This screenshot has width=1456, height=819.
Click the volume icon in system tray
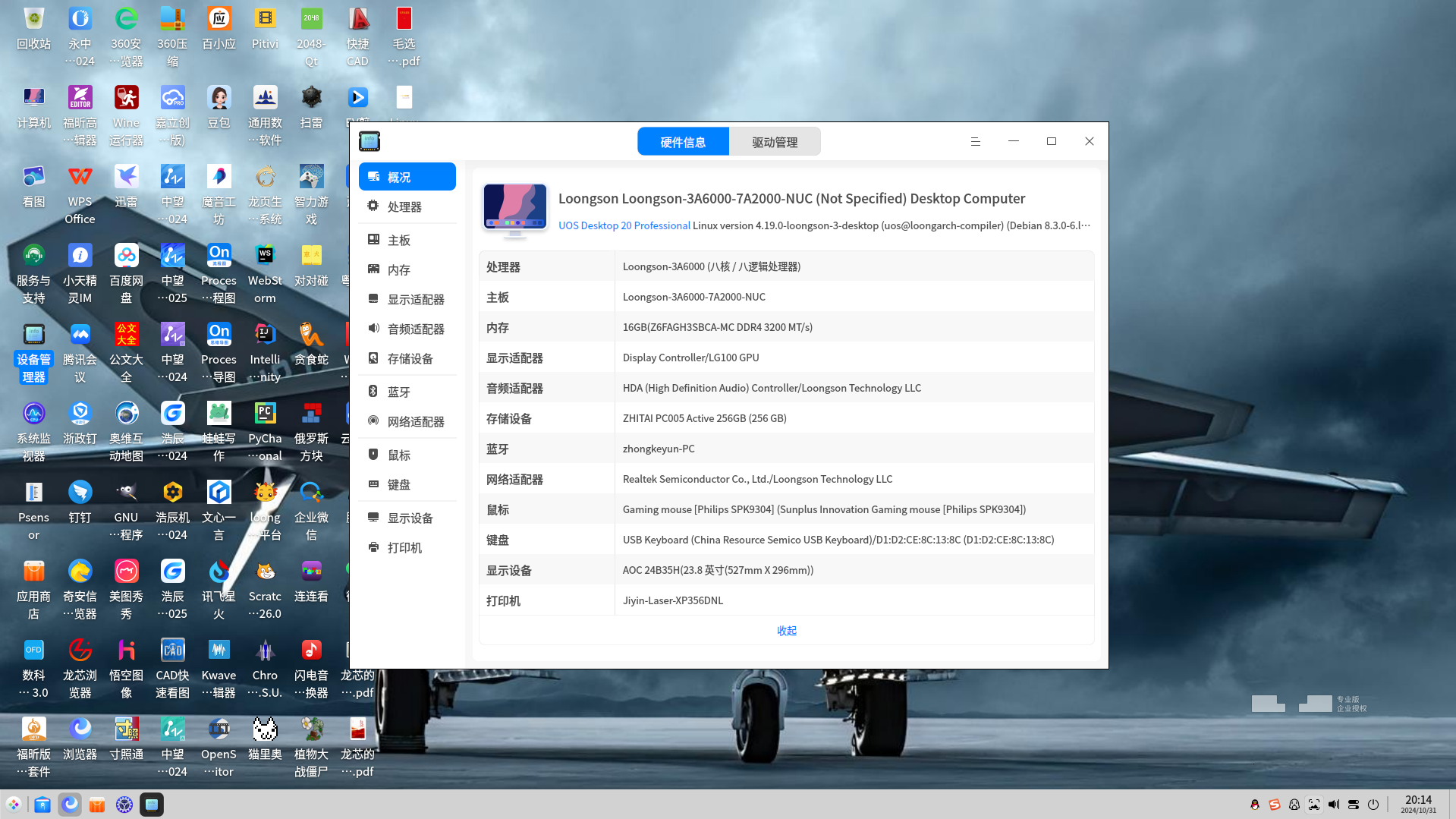coord(1334,805)
